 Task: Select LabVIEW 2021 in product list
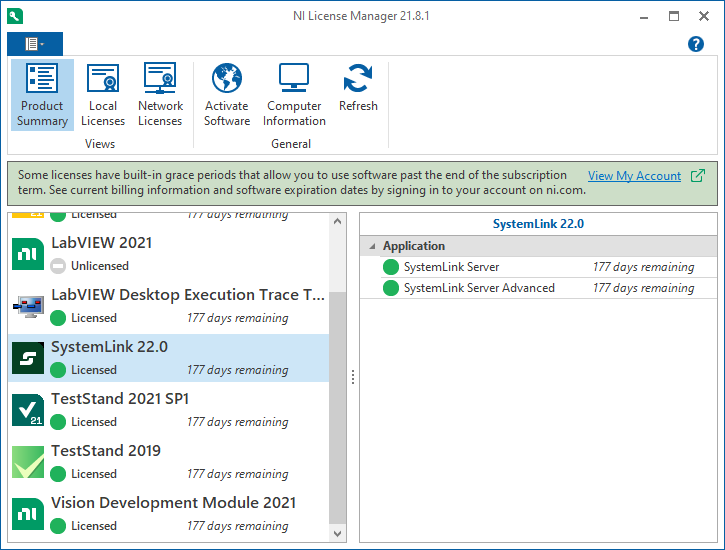point(102,243)
